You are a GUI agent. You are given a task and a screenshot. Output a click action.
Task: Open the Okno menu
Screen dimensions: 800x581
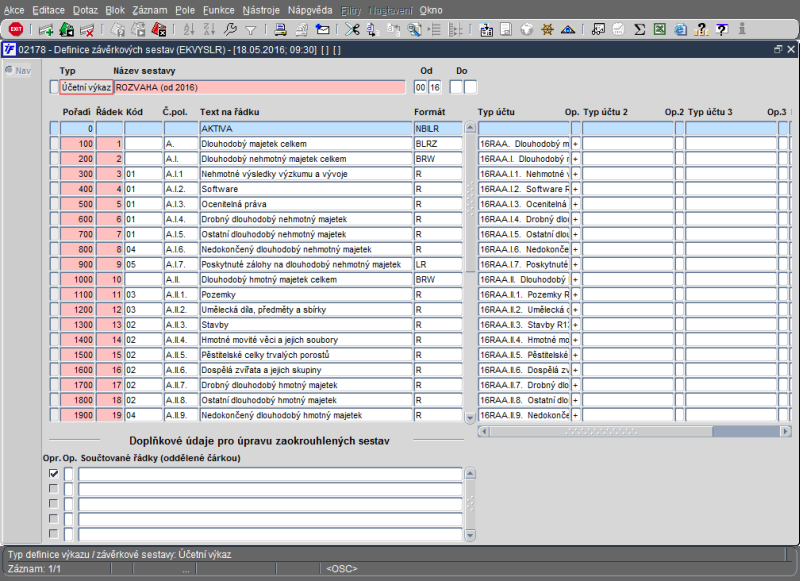pos(431,10)
